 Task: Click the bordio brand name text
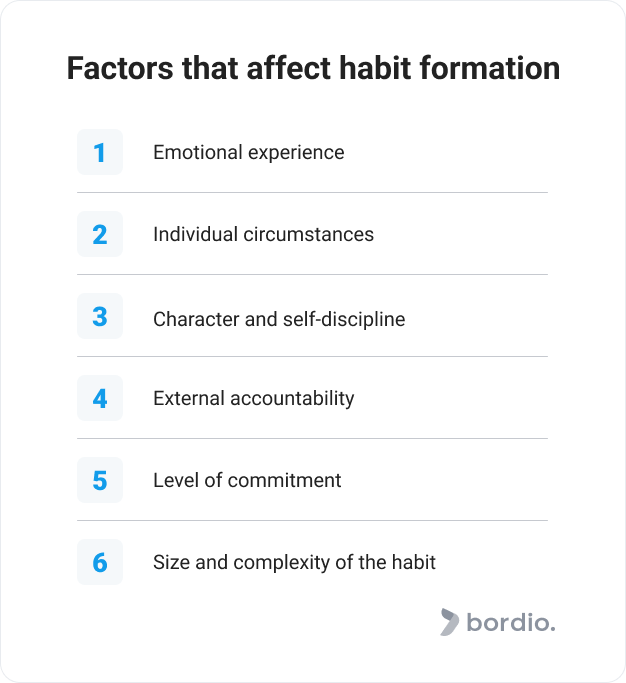(x=511, y=622)
